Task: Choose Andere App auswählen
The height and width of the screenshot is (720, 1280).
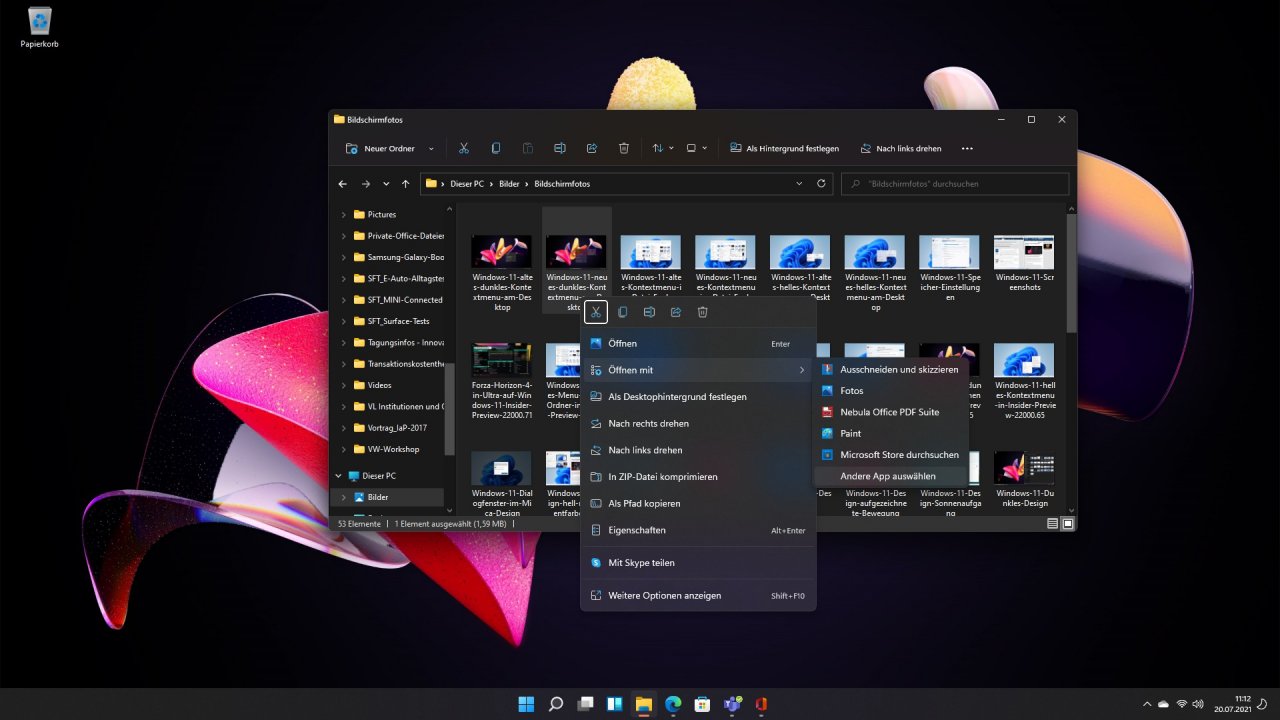Action: coord(891,476)
